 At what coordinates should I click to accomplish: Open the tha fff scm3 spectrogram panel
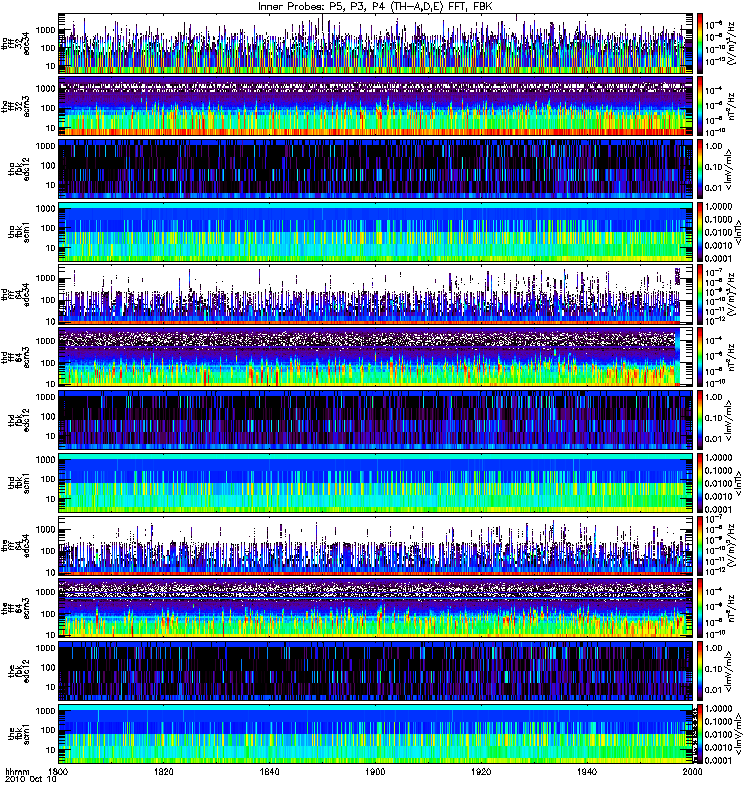(376, 106)
